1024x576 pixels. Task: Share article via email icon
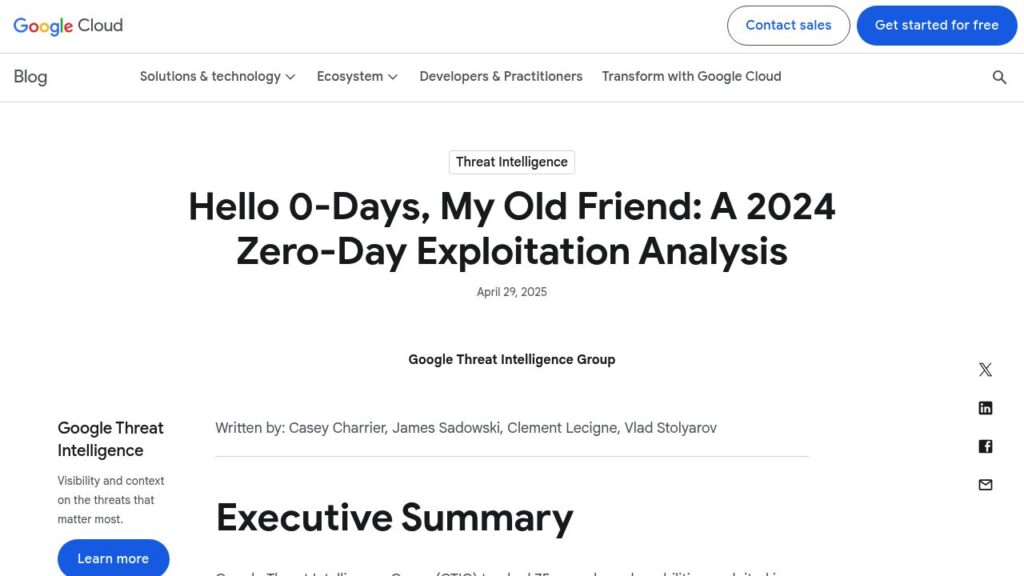(x=985, y=485)
